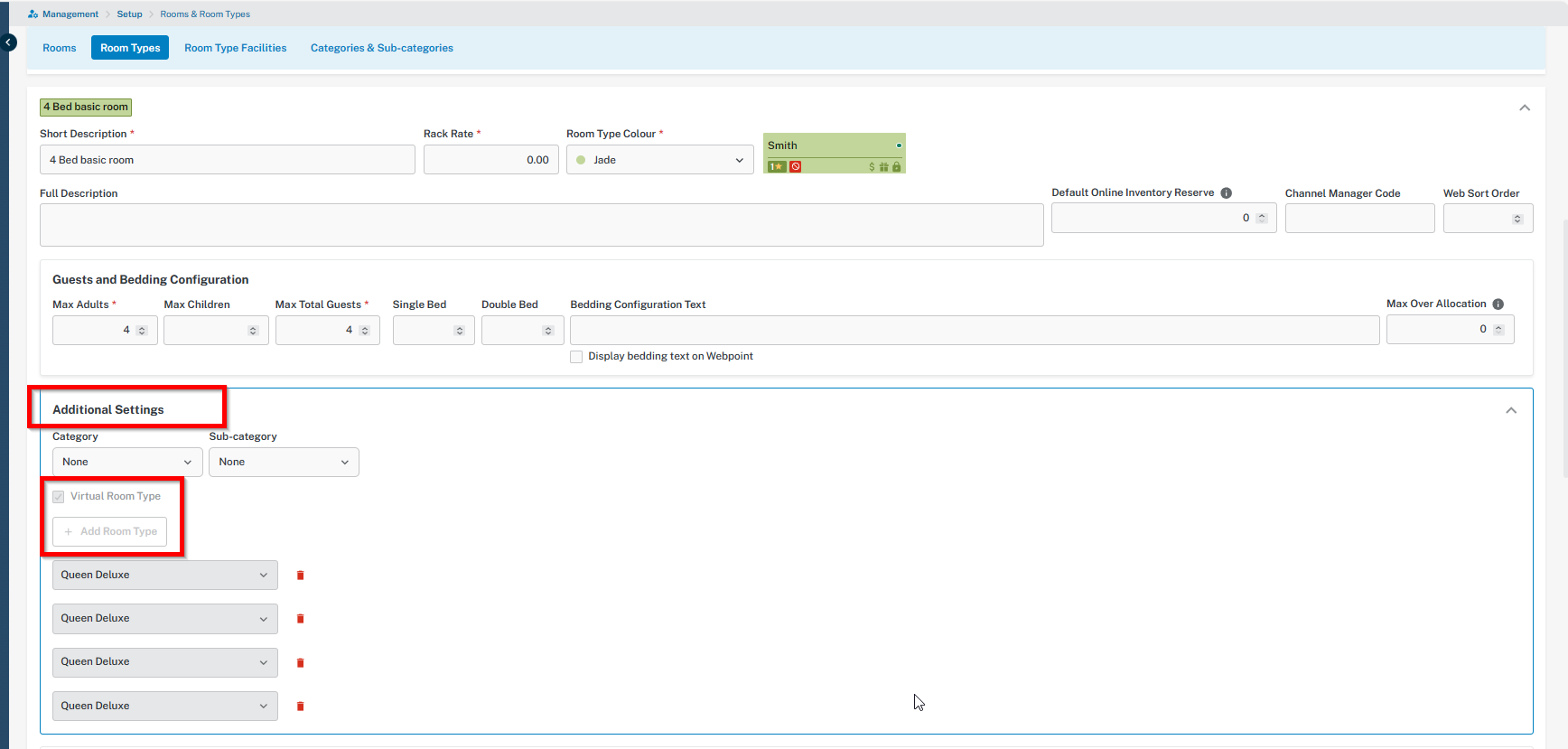This screenshot has height=749, width=1568.
Task: Open the second Queen Deluxe dropdown
Action: coord(165,619)
